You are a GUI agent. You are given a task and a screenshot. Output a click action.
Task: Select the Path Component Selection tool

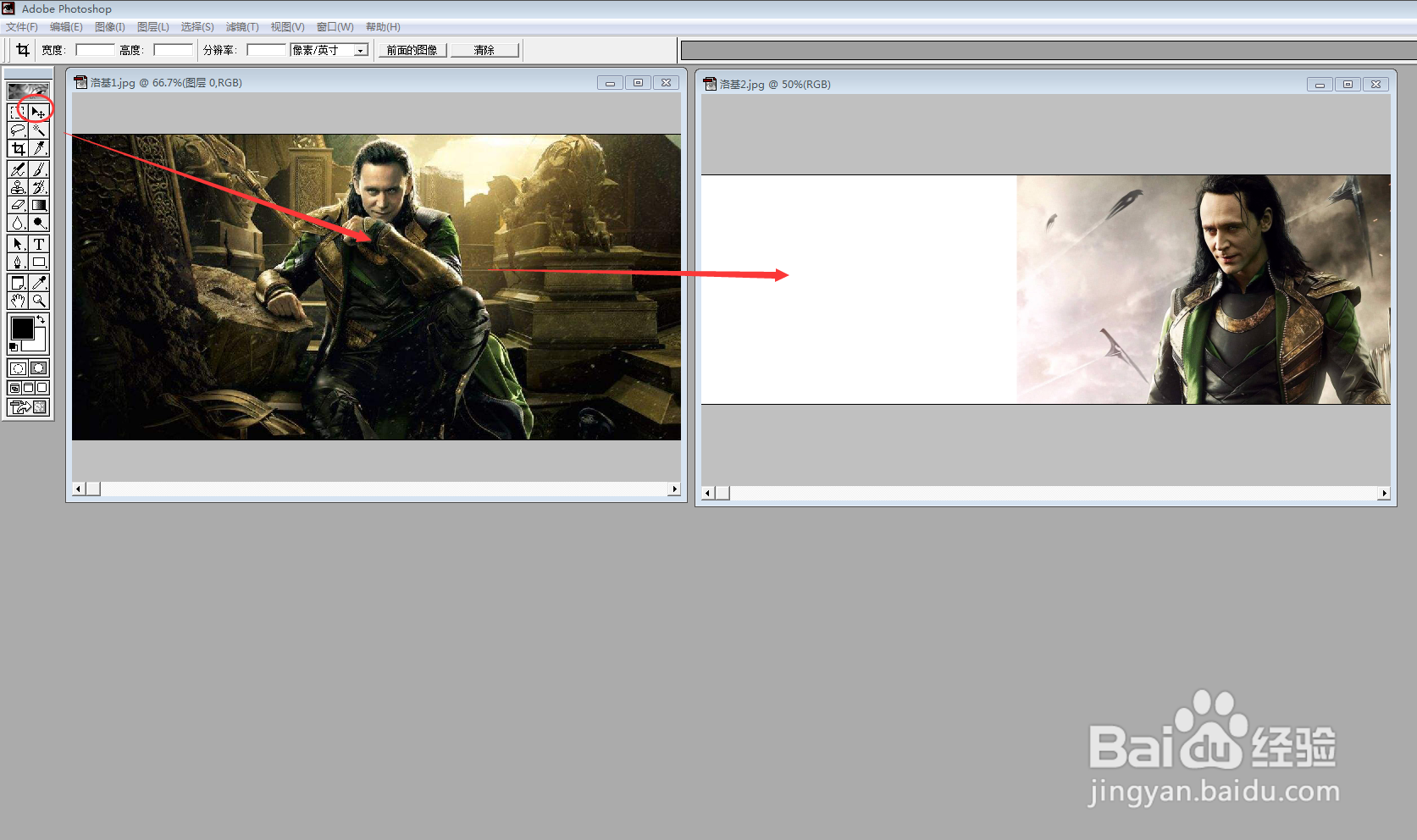click(x=18, y=244)
